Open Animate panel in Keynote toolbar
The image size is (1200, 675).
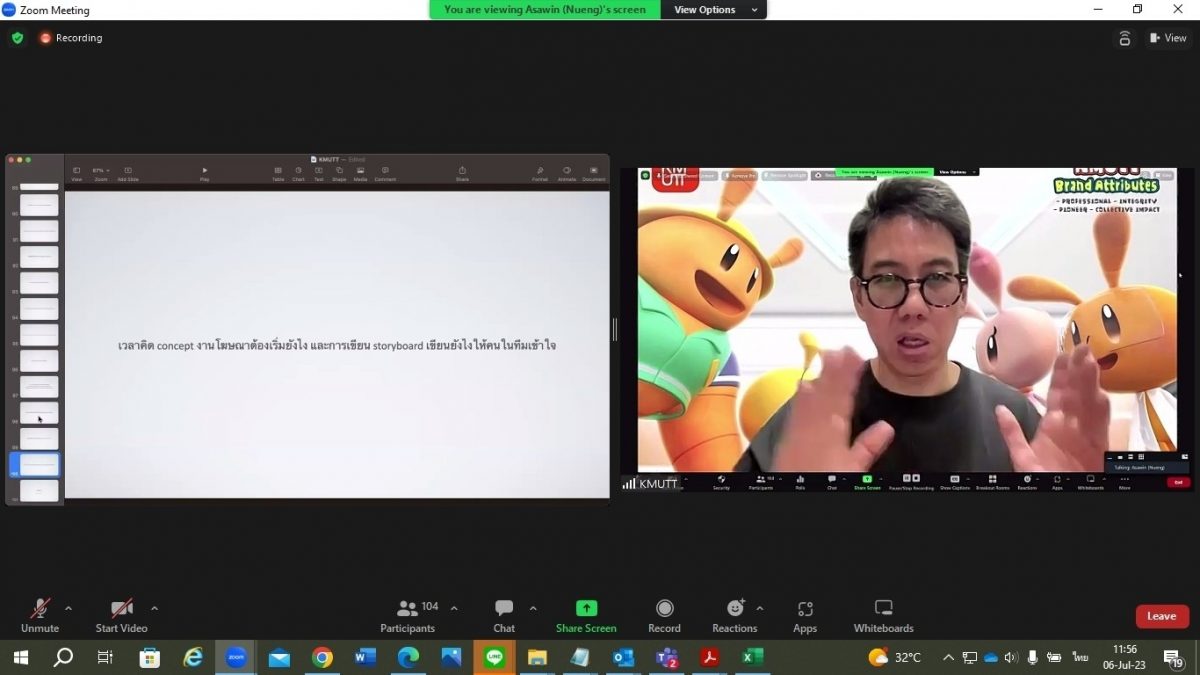click(567, 173)
